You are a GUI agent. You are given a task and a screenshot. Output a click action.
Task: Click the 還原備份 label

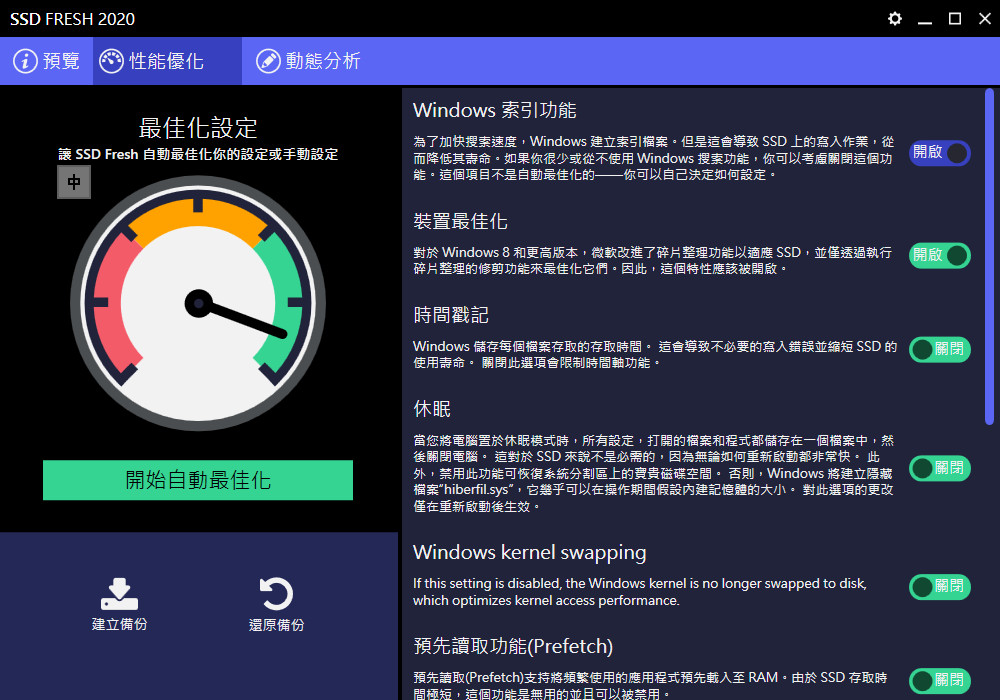click(276, 625)
